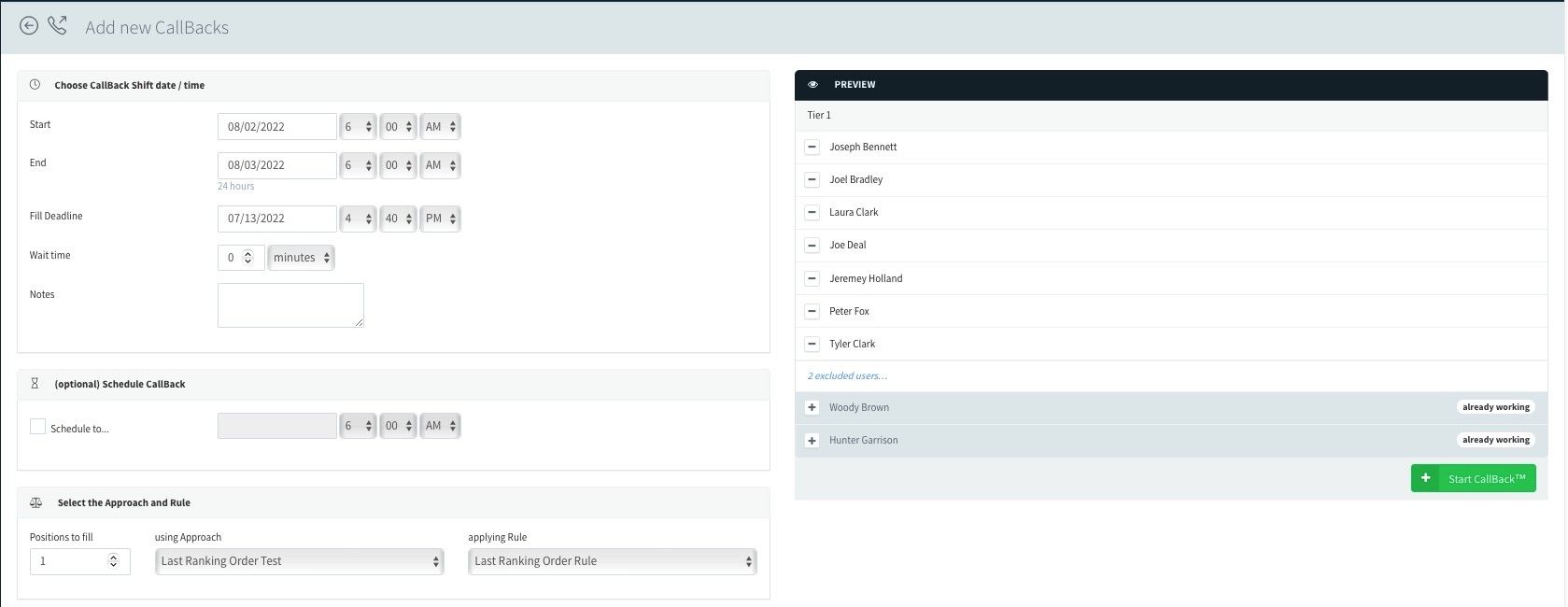
Task: Click the Notes text area
Action: click(x=290, y=305)
